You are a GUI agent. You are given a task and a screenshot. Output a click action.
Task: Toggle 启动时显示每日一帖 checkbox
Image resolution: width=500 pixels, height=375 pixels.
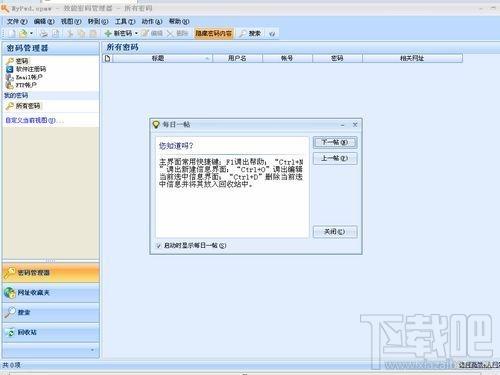(x=159, y=246)
